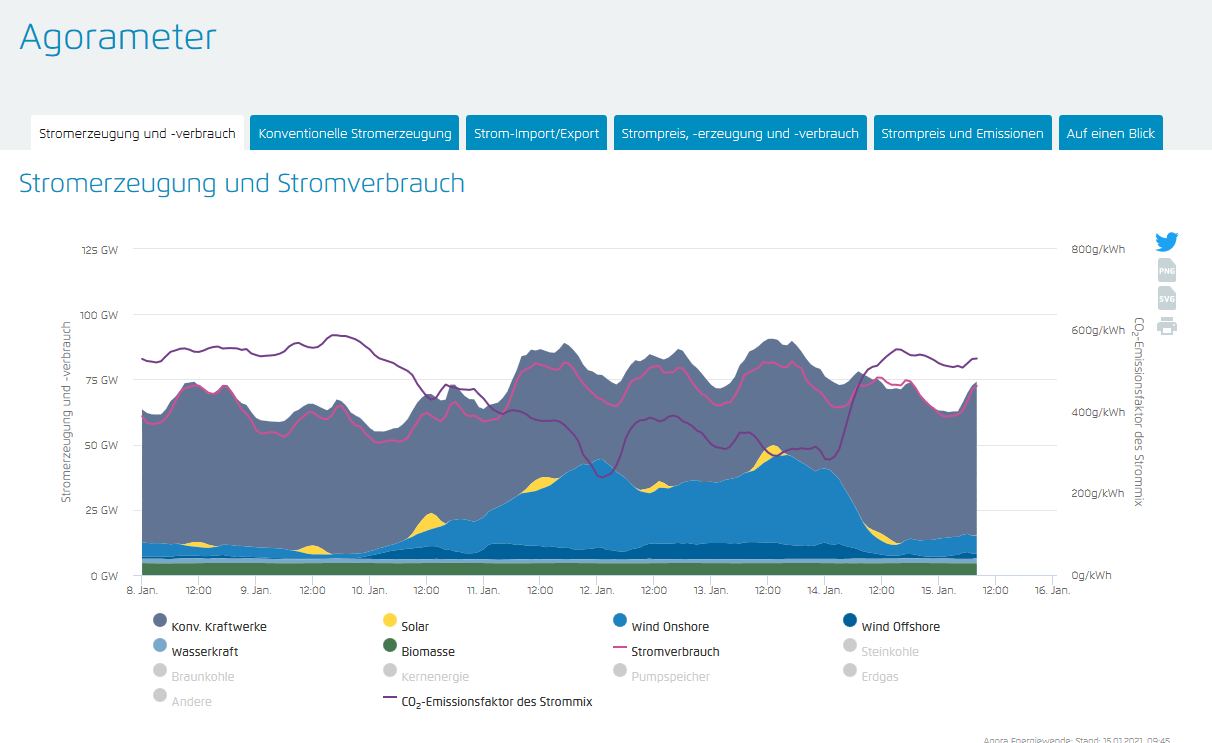The image size is (1212, 743).
Task: Click the 100 GW axis label
Action: (x=100, y=315)
